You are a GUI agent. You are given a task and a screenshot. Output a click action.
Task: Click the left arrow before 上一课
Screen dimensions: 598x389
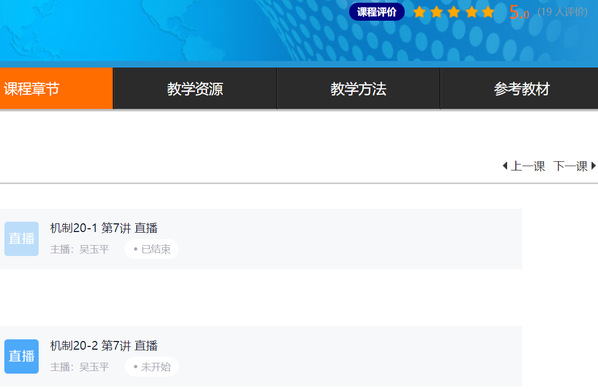tap(505, 166)
